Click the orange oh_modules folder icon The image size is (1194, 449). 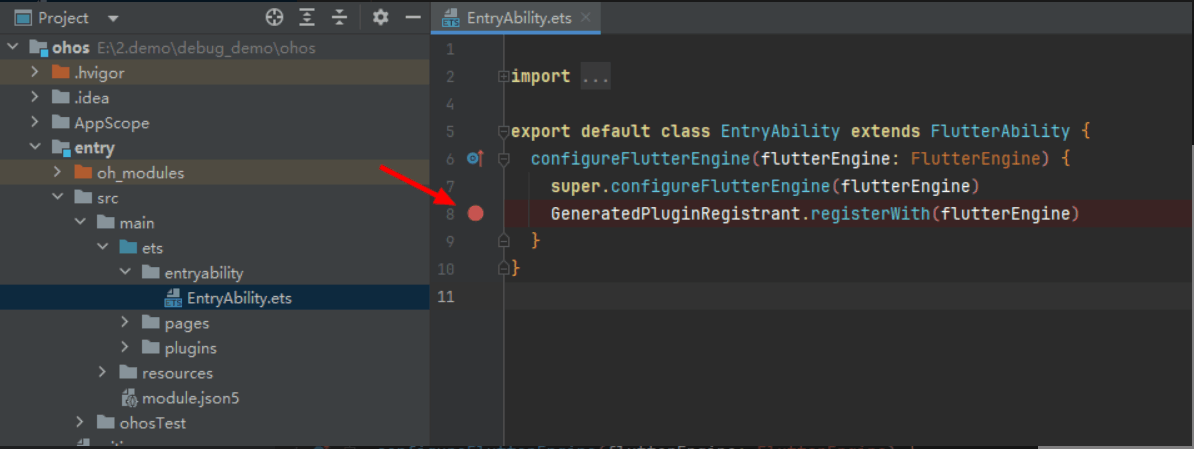[83, 173]
